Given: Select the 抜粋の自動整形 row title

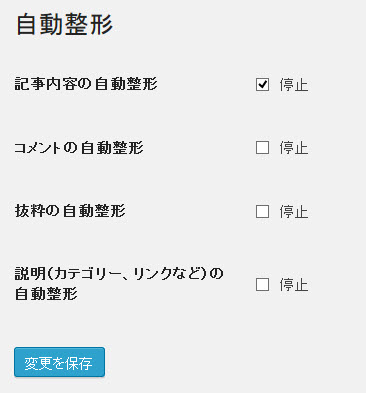Looking at the screenshot, I should click(x=70, y=211).
